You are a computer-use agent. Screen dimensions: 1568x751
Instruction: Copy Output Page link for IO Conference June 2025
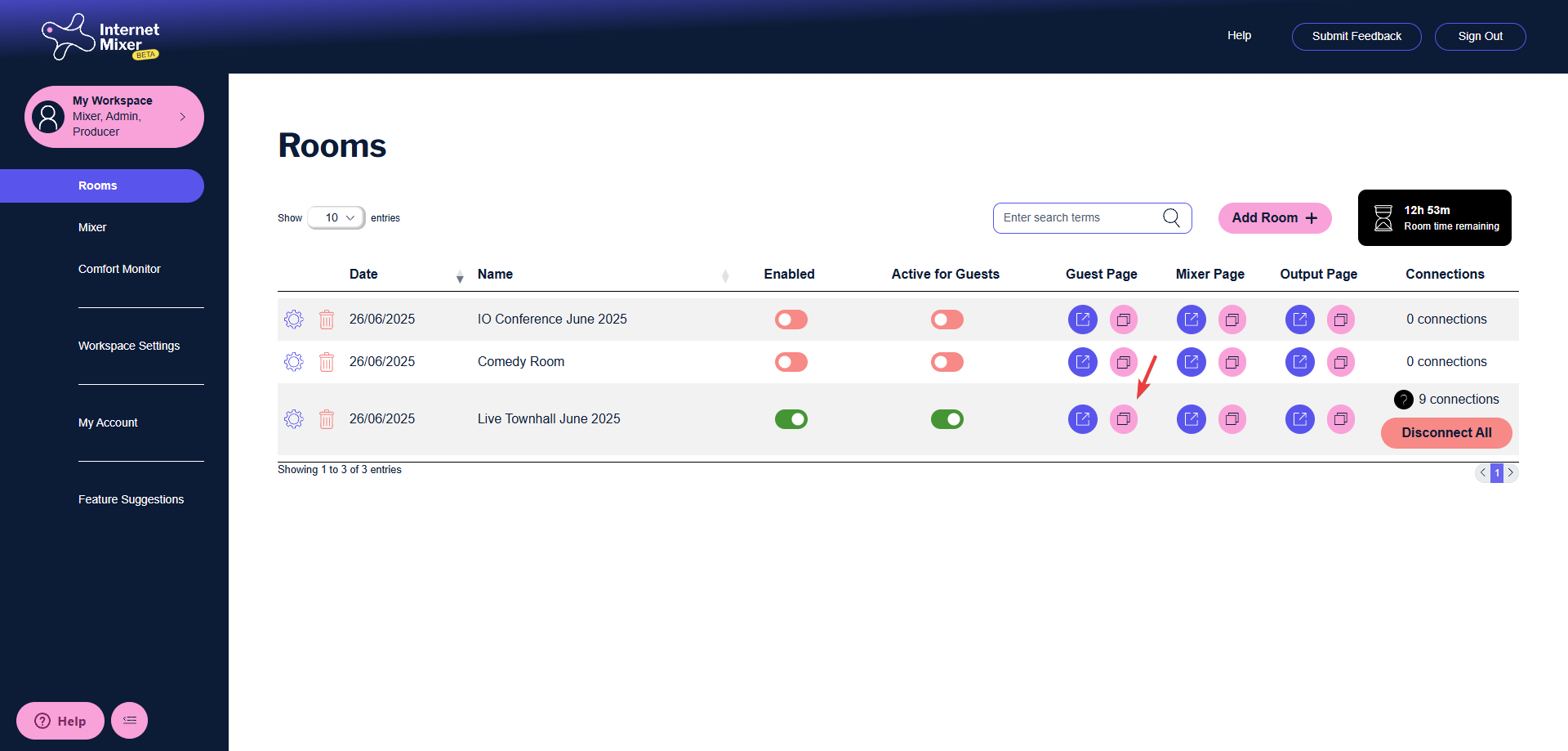pos(1340,320)
